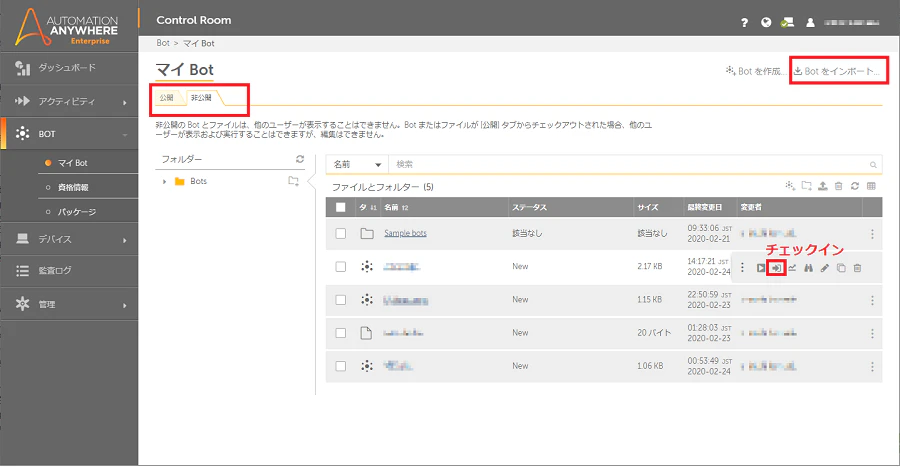This screenshot has height=467, width=900.
Task: Refresh the フォルダー folder tree
Action: coord(300,159)
